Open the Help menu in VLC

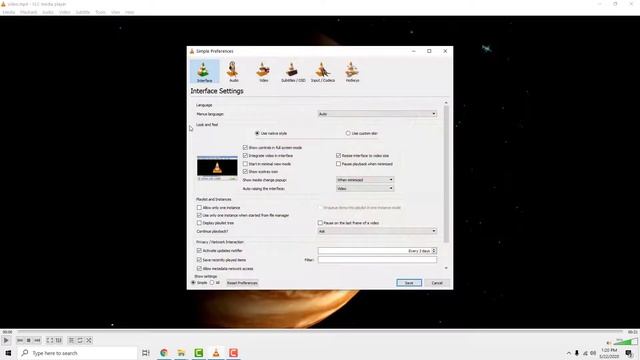click(129, 12)
